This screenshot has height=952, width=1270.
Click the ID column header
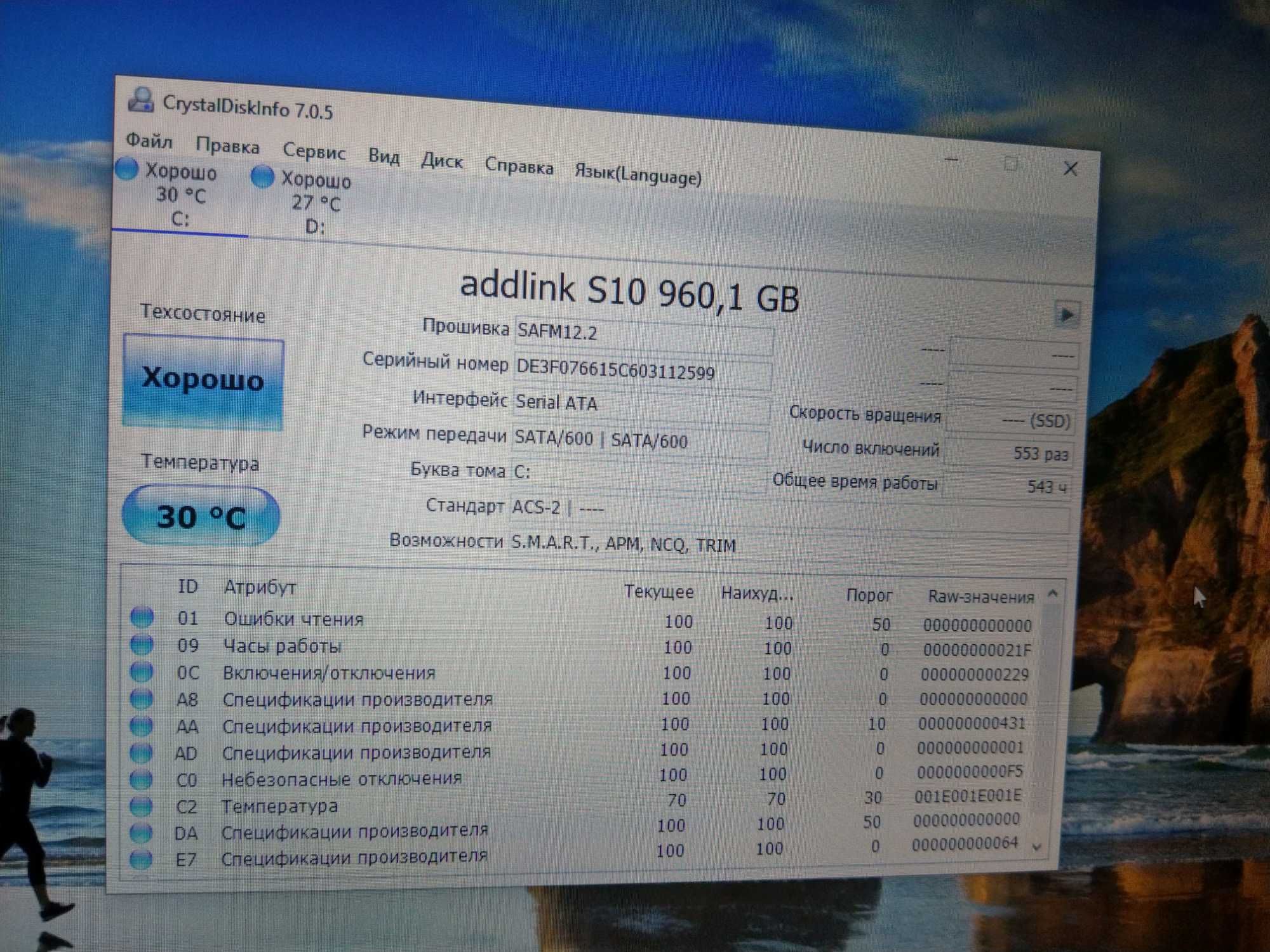pyautogui.click(x=188, y=586)
